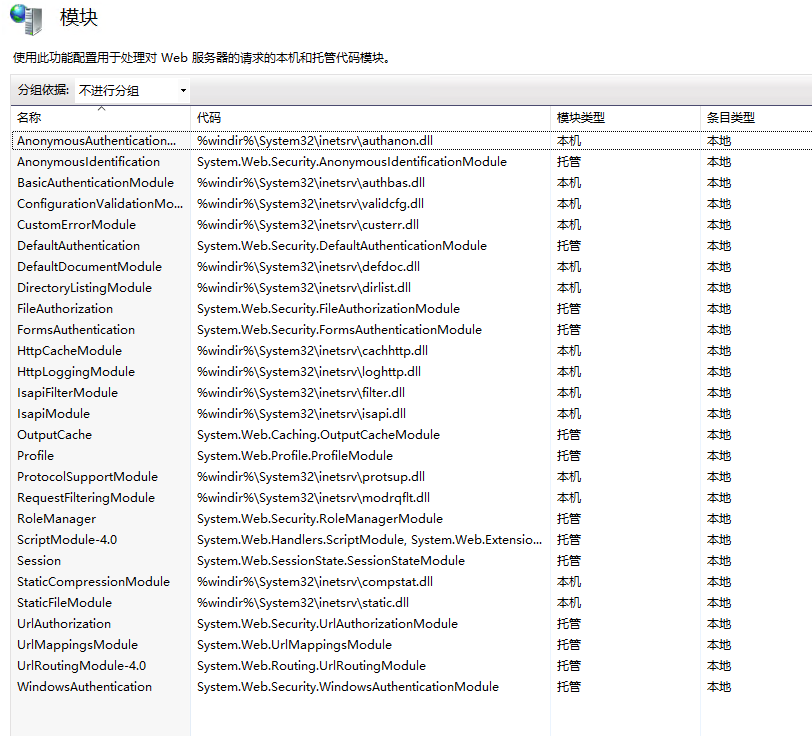
Task: Select the AnonymousAuthentication... module row name
Action: tap(96, 141)
